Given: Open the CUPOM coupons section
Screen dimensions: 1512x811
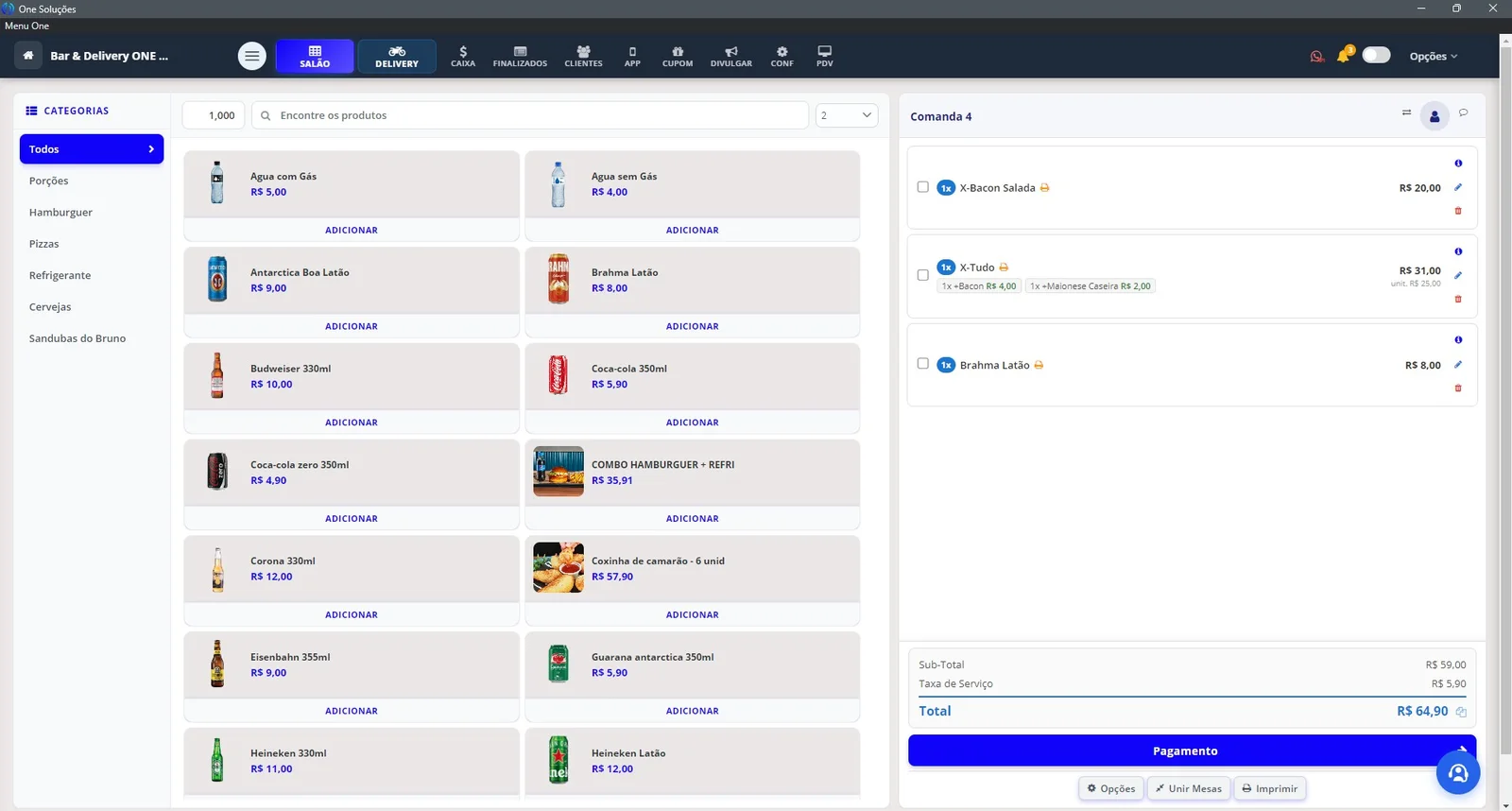Looking at the screenshot, I should click(x=678, y=57).
